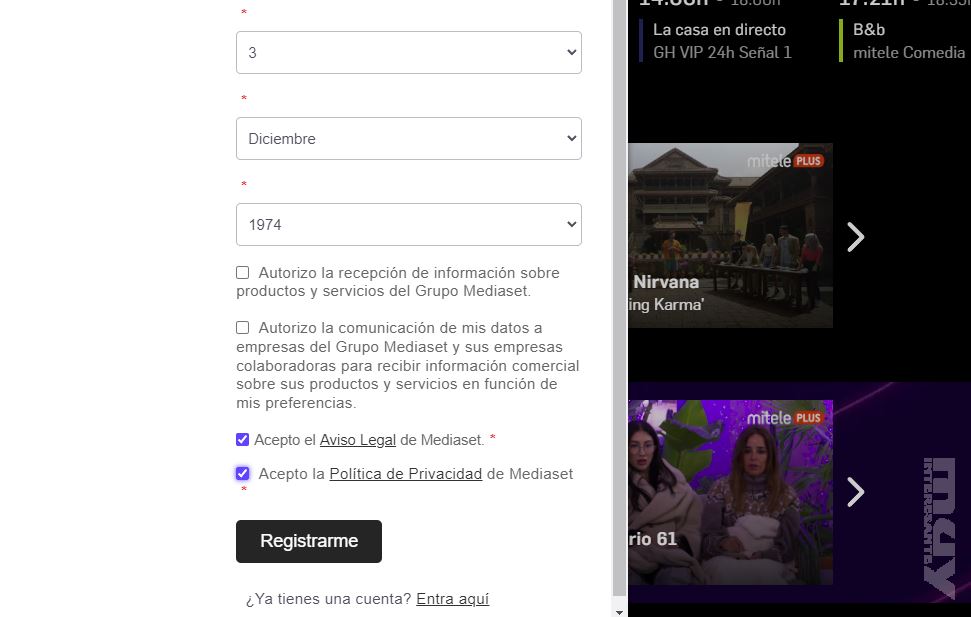The width and height of the screenshot is (971, 617).
Task: Enable receiving Mediaset product information checkbox
Action: click(x=243, y=273)
